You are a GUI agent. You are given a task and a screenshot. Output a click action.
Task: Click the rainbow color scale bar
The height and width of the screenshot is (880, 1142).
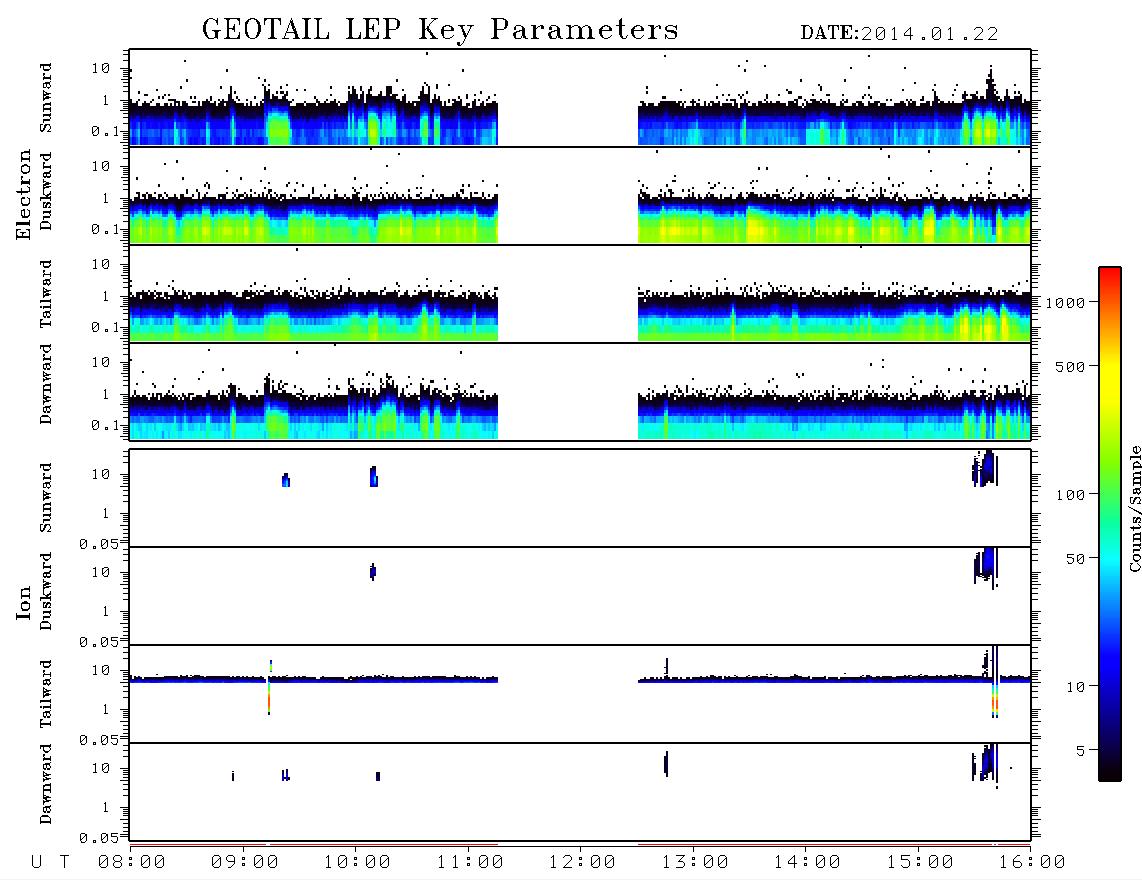pyautogui.click(x=1110, y=524)
